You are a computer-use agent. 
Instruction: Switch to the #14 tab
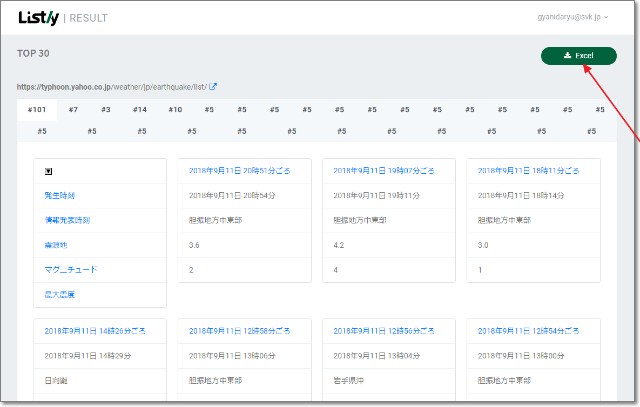[139, 109]
